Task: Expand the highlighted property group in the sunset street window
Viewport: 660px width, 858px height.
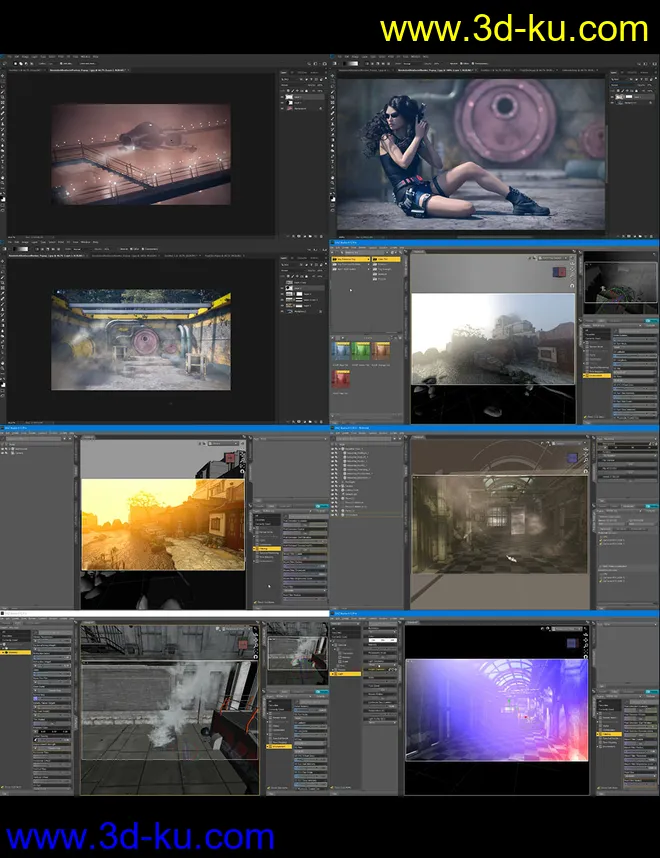Action: tap(256, 548)
